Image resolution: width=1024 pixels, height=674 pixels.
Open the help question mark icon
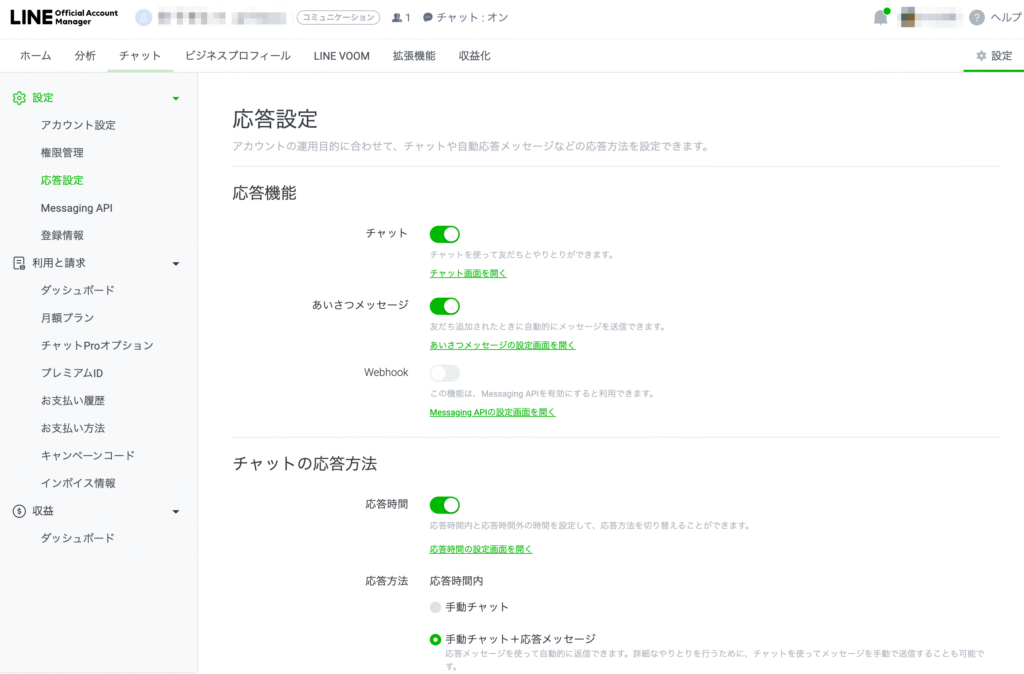(976, 18)
